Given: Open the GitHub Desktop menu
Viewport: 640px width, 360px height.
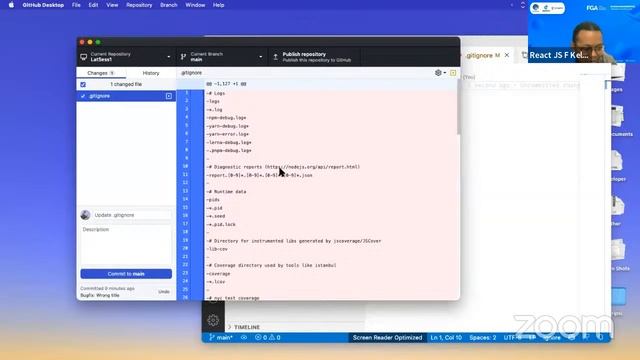Looking at the screenshot, I should coord(43,5).
